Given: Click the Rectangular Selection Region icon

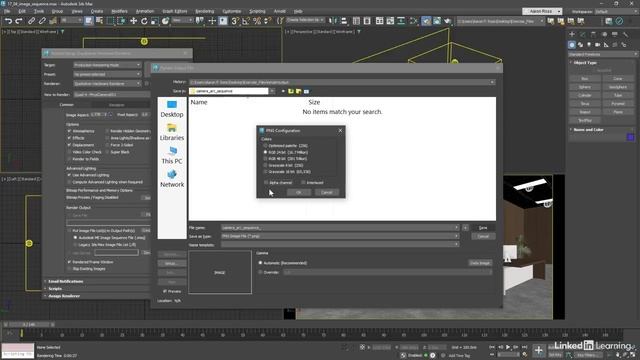Looking at the screenshot, I should point(110,21).
